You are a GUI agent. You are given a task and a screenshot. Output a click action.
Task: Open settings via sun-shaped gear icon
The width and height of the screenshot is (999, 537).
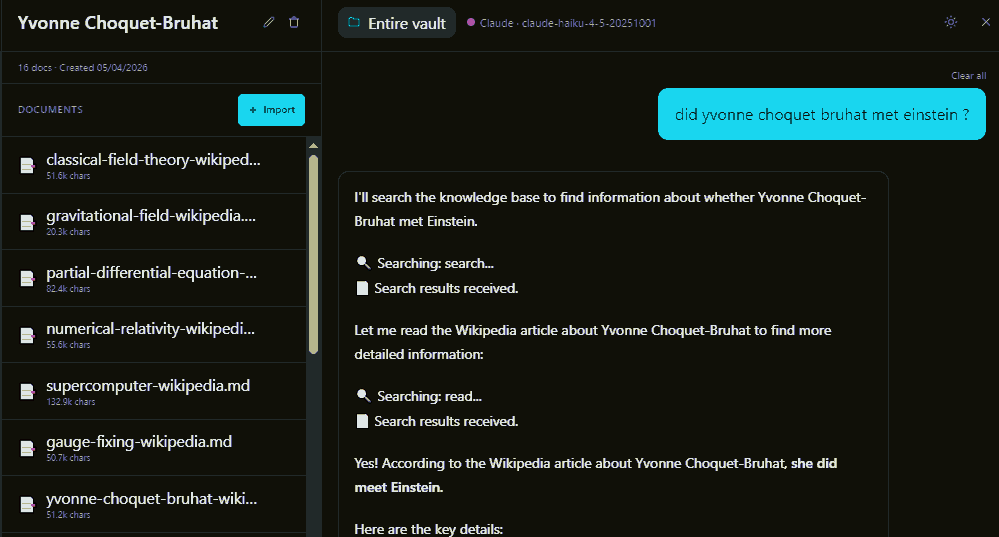(x=951, y=22)
